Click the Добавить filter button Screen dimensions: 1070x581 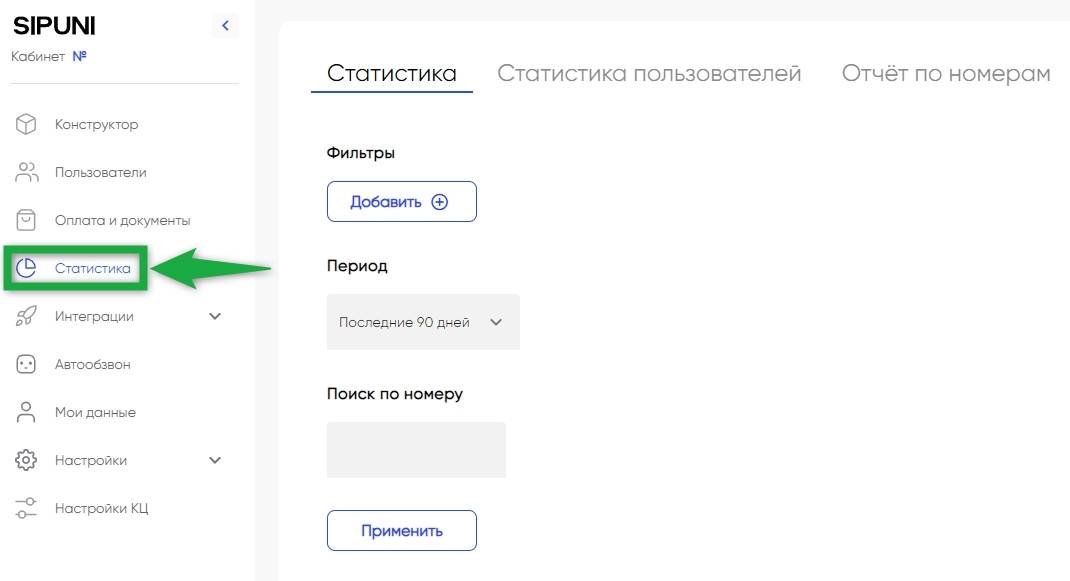pos(402,201)
